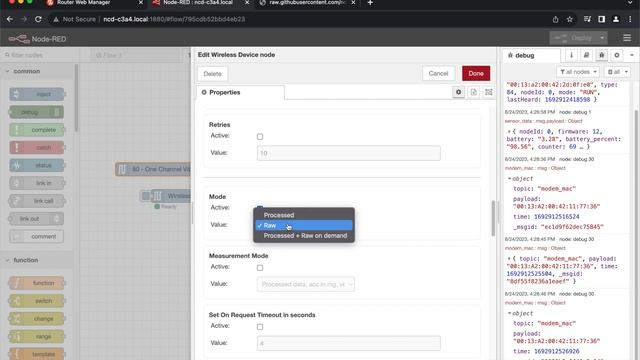Select the Properties tab

(240, 92)
